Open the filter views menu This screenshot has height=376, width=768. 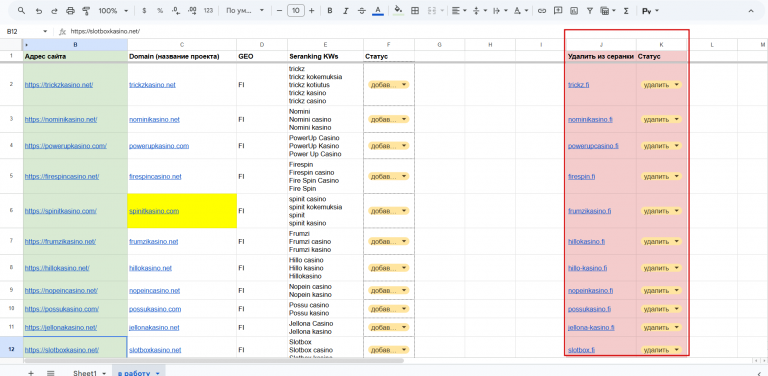coord(608,11)
